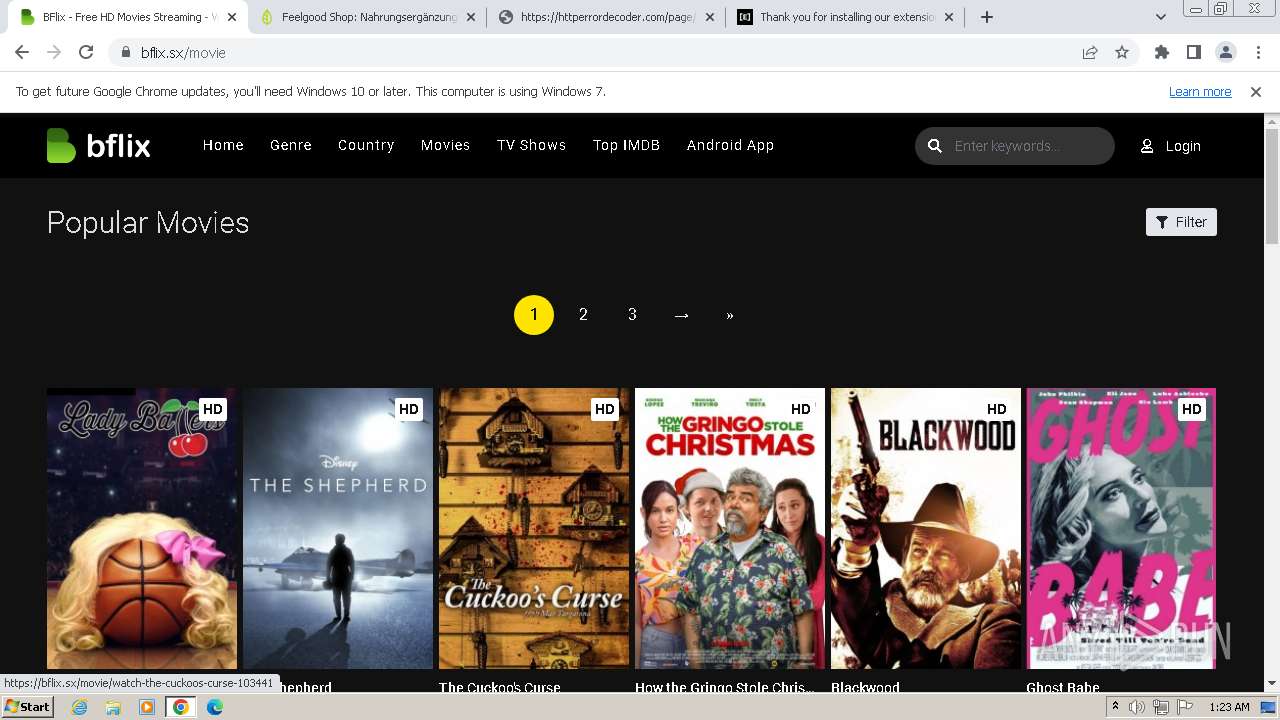The width and height of the screenshot is (1280, 720).
Task: Open the share page icon
Action: [x=1090, y=53]
